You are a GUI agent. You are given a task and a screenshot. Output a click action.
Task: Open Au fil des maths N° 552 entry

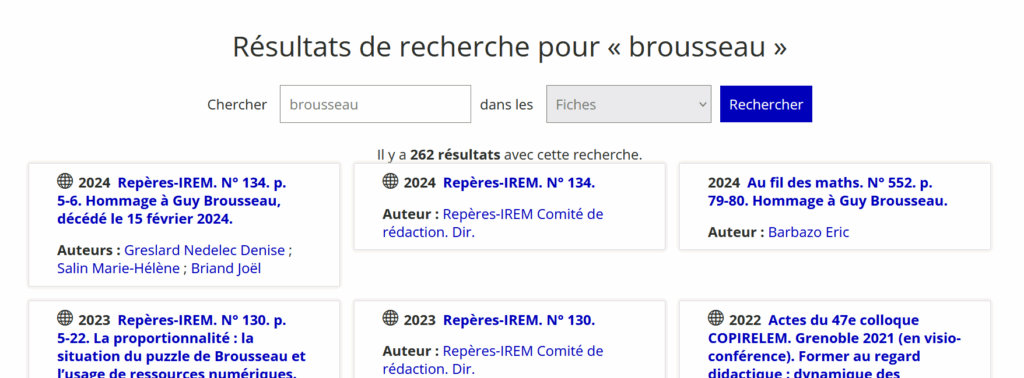(827, 192)
